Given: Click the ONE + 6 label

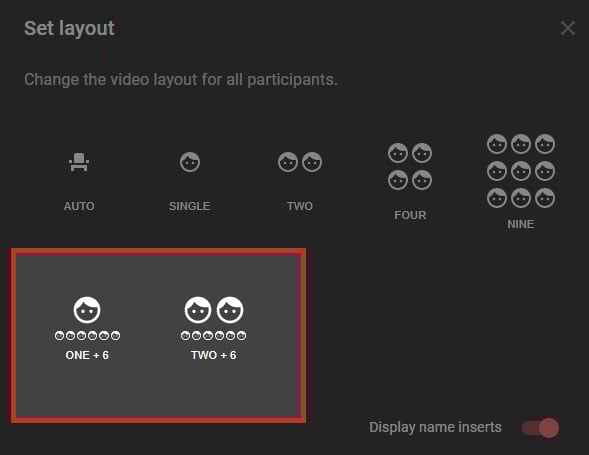Looking at the screenshot, I should click(x=87, y=355).
